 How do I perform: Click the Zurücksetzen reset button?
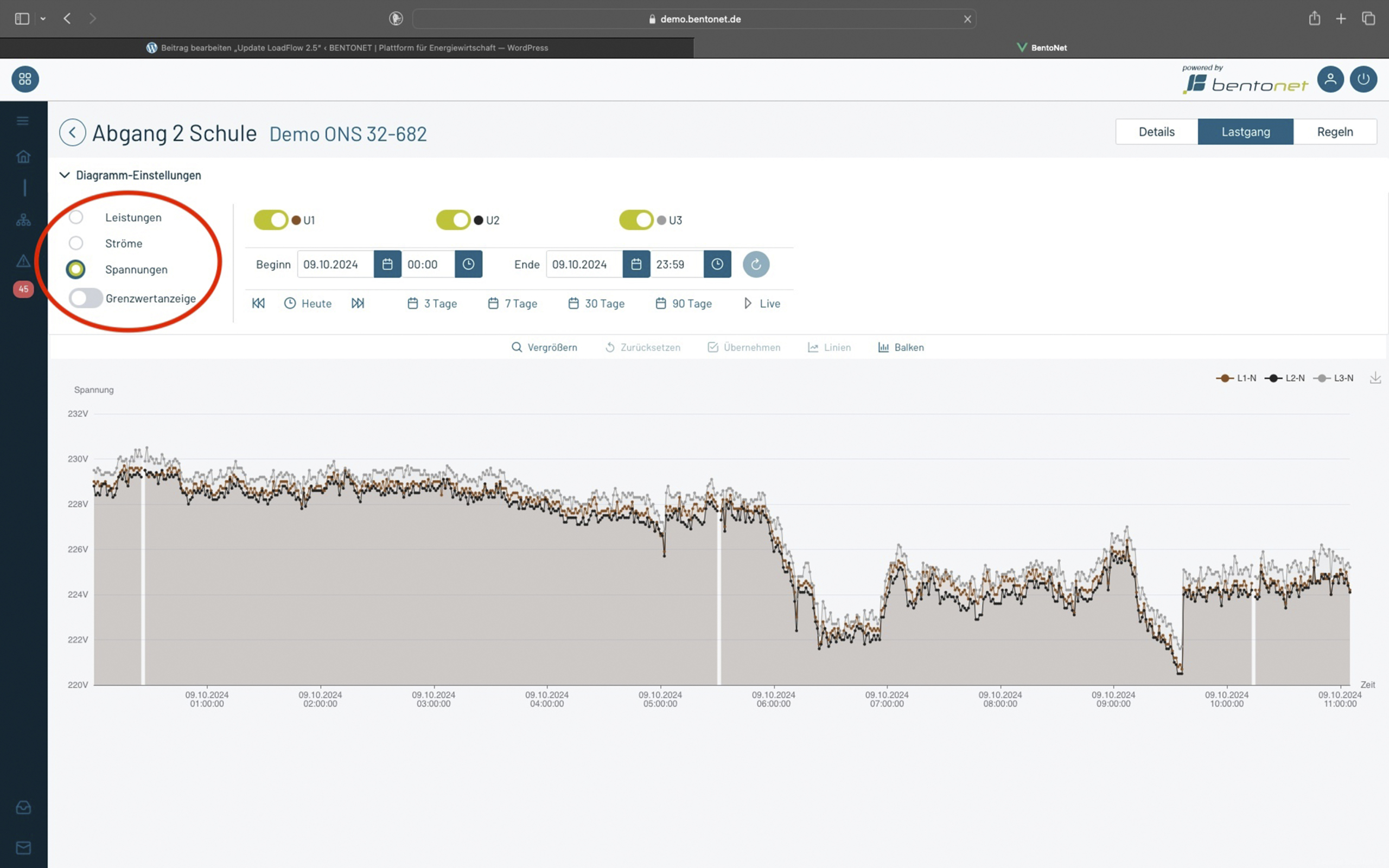click(x=643, y=347)
